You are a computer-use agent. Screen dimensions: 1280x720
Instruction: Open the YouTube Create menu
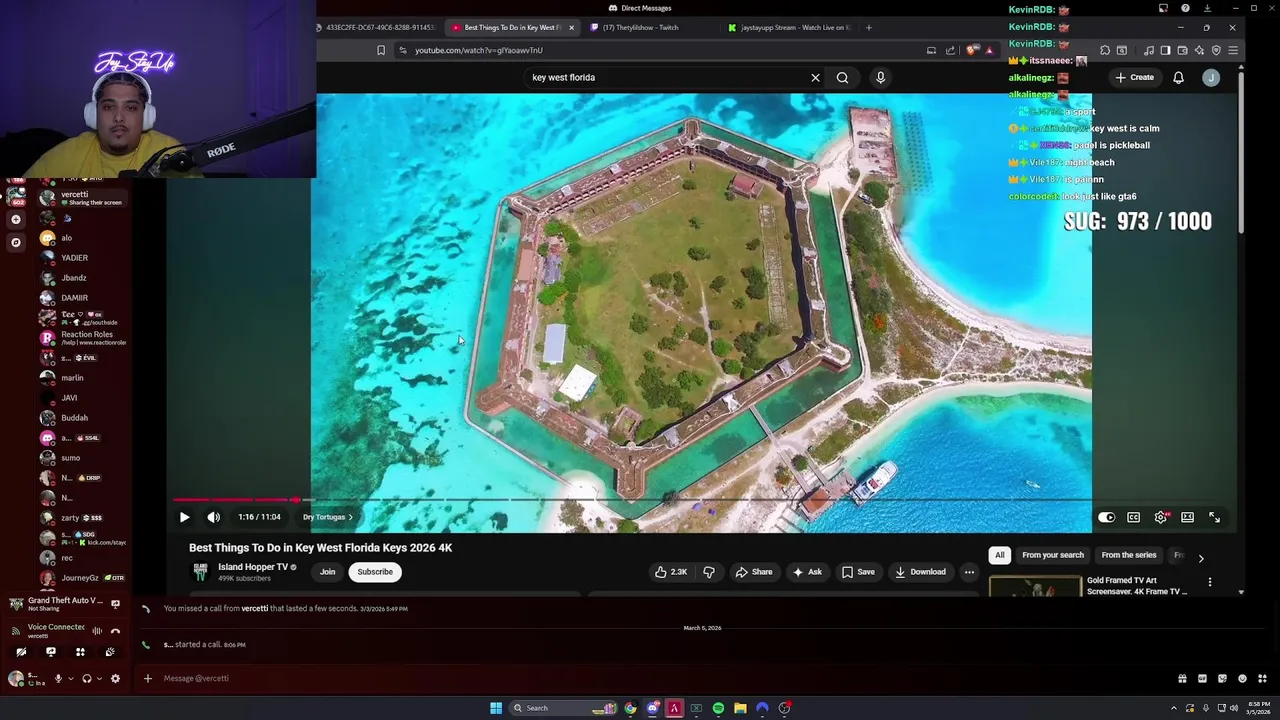[1134, 77]
